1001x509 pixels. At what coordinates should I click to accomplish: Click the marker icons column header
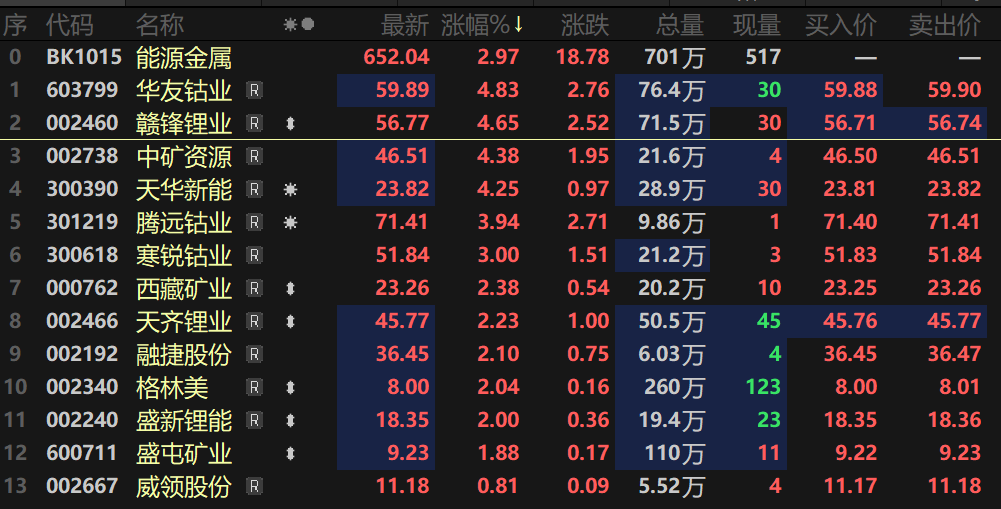[298, 24]
